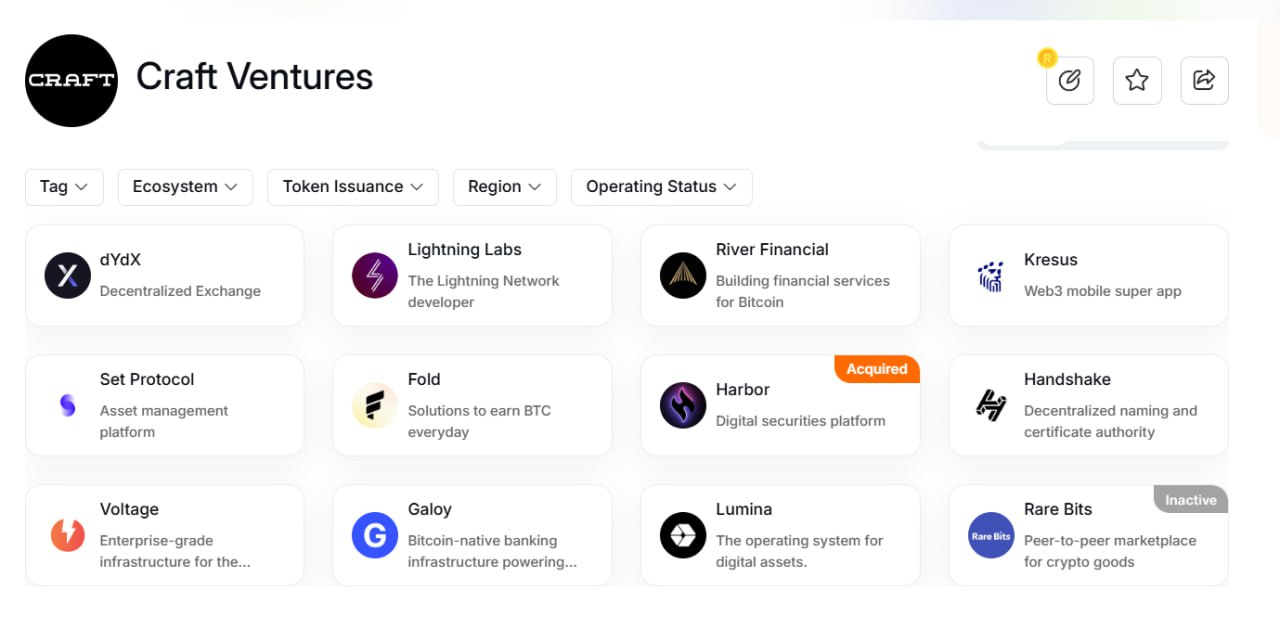This screenshot has width=1280, height=628.
Task: Click the River Financial logo icon
Action: point(683,275)
